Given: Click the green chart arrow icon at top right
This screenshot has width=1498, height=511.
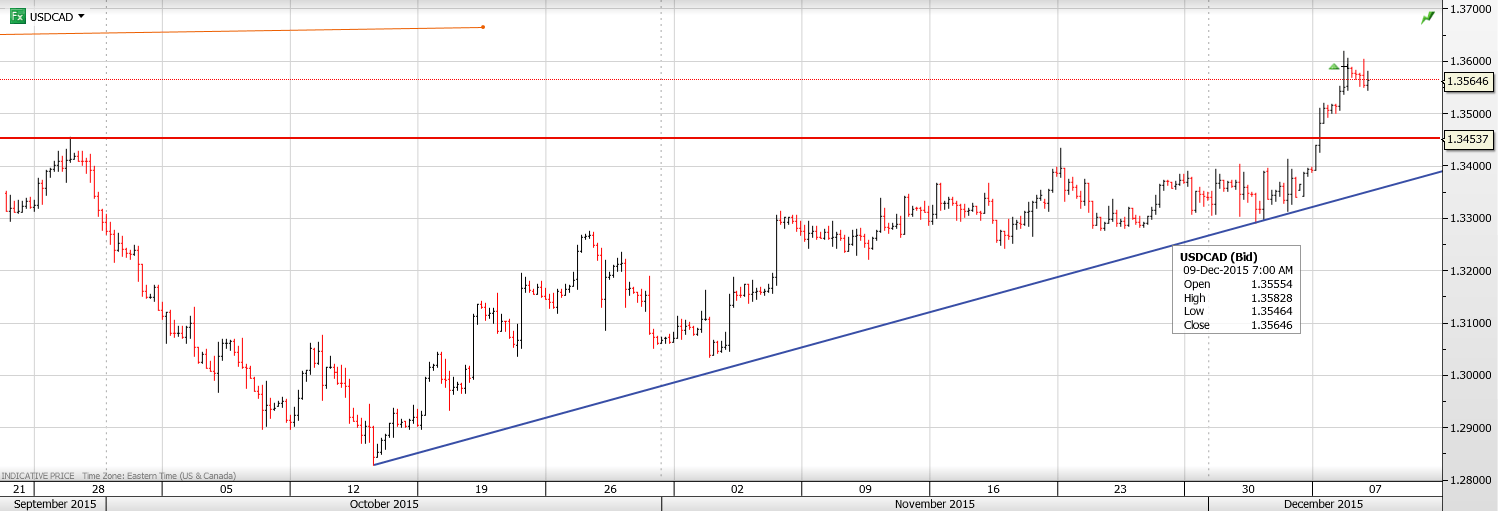Looking at the screenshot, I should coord(1427,18).
